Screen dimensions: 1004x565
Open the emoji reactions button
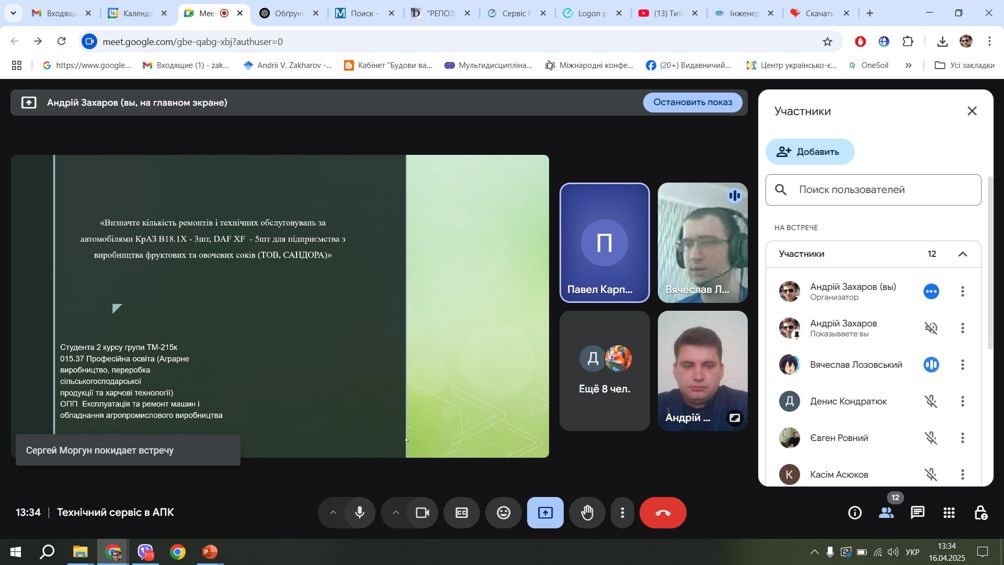(504, 513)
